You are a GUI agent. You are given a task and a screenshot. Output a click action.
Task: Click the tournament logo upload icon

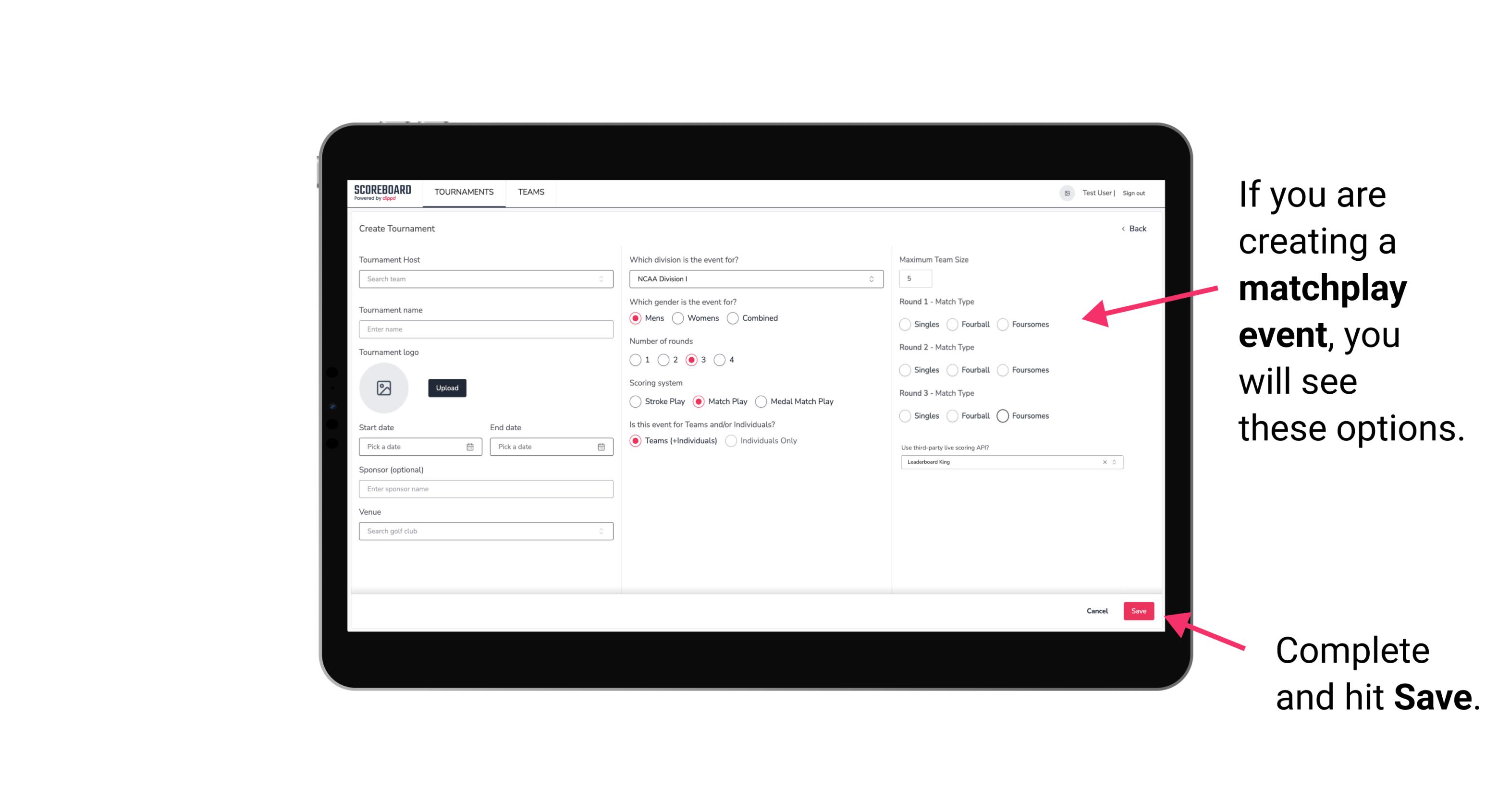point(385,387)
